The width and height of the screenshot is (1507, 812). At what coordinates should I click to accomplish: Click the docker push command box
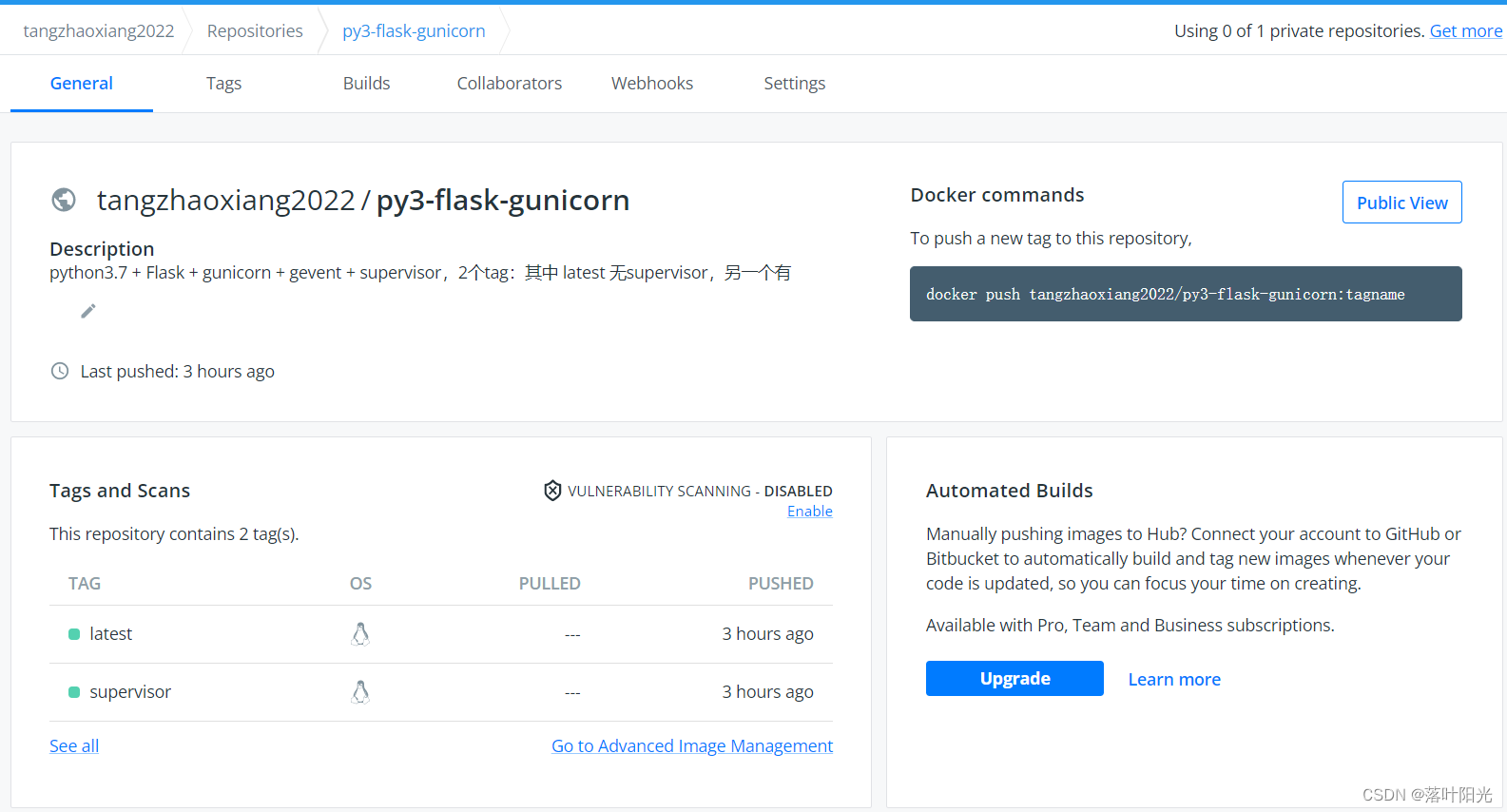1186,294
